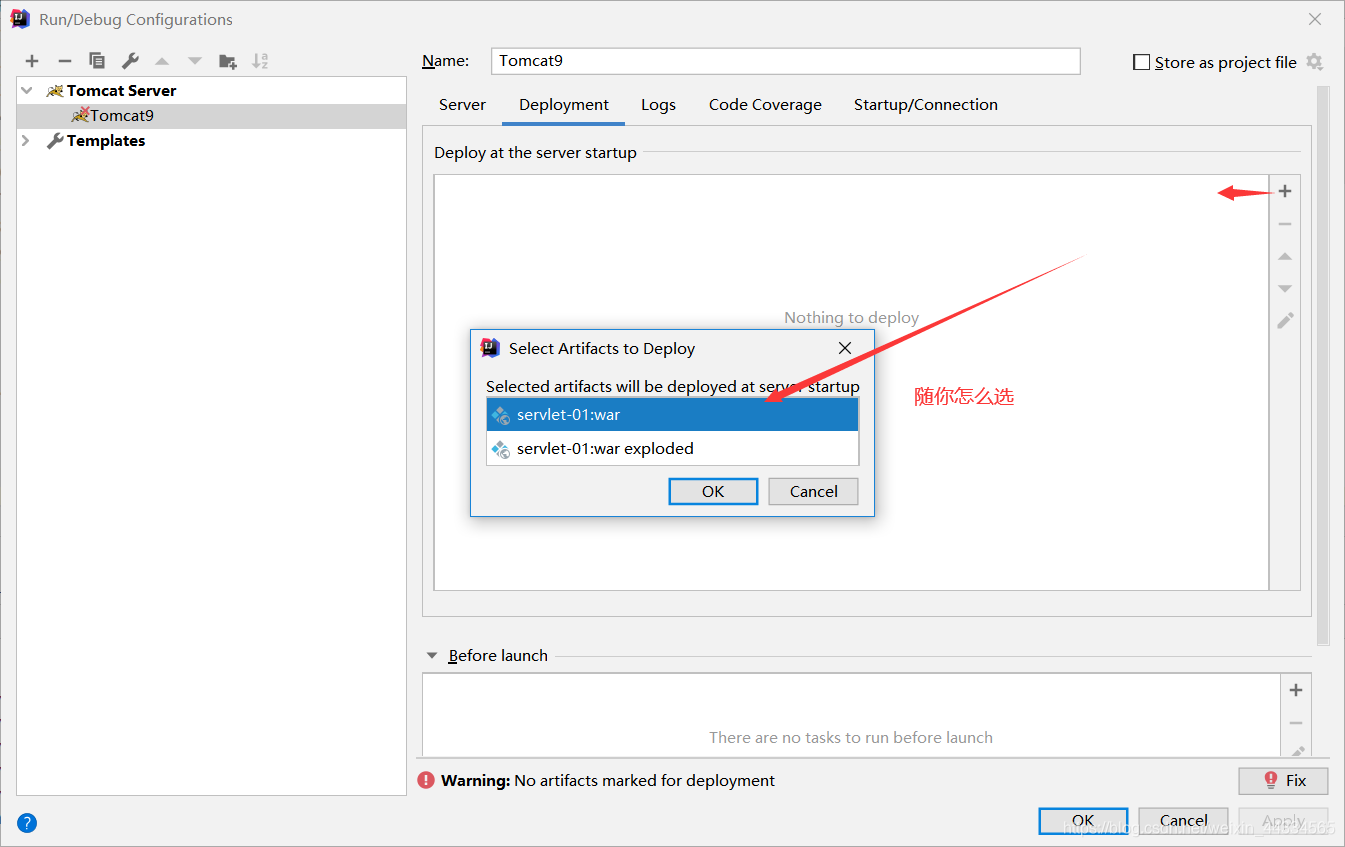1345x847 pixels.
Task: Remove artifact from deploy list
Action: point(1285,224)
